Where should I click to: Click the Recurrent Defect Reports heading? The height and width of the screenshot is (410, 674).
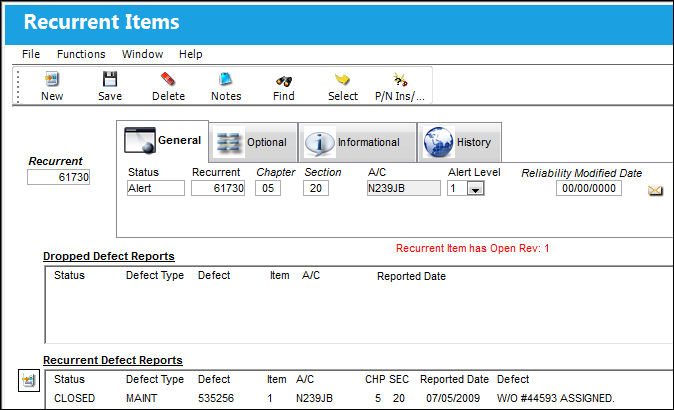[x=113, y=360]
